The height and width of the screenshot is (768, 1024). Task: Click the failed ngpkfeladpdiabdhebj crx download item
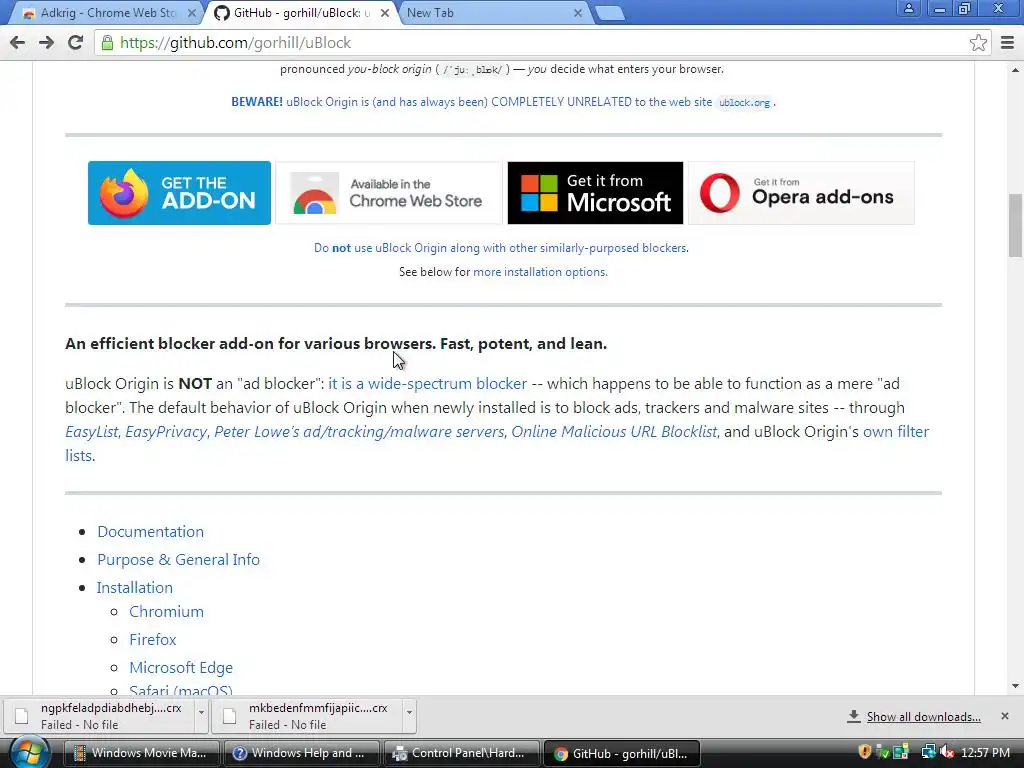(x=101, y=716)
